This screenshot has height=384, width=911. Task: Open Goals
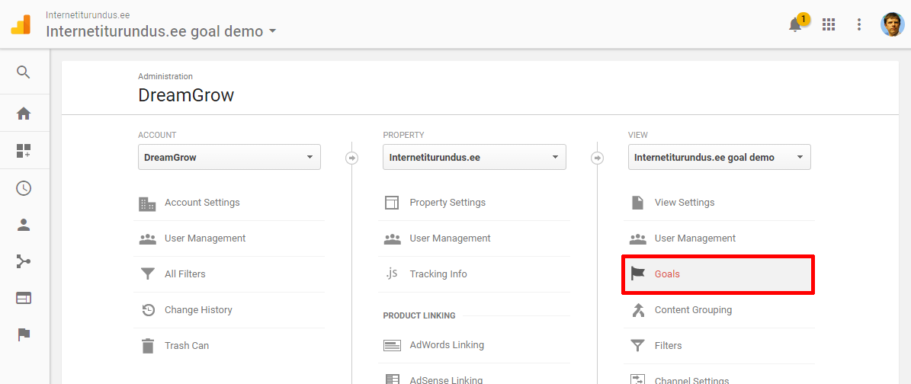[718, 274]
